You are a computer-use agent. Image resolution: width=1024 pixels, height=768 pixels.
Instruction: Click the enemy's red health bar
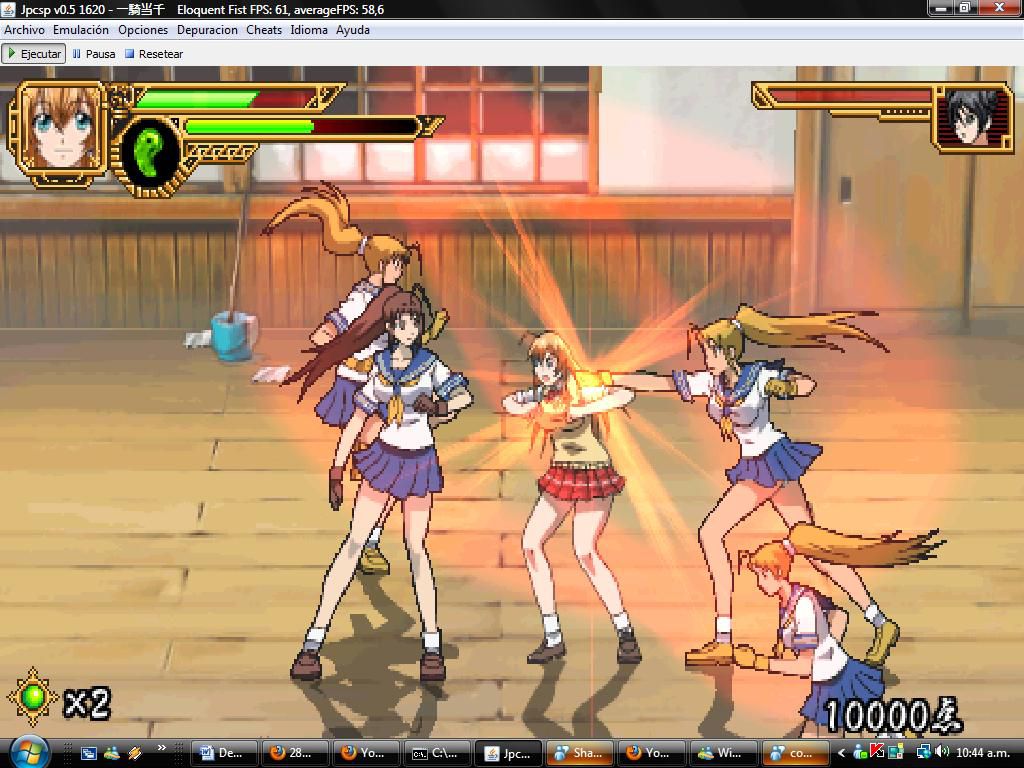(852, 97)
